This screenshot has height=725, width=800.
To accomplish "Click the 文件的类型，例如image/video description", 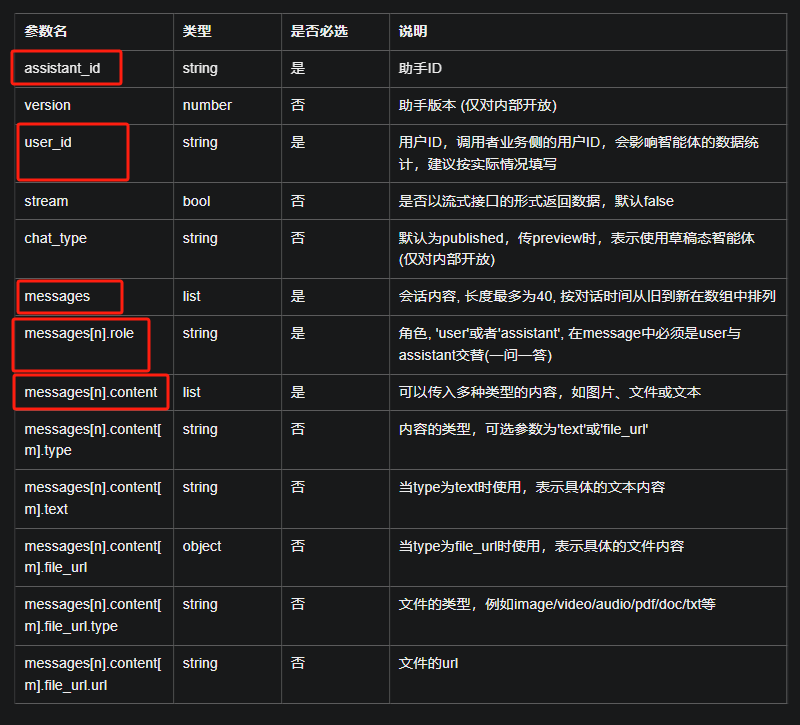I will (x=557, y=604).
